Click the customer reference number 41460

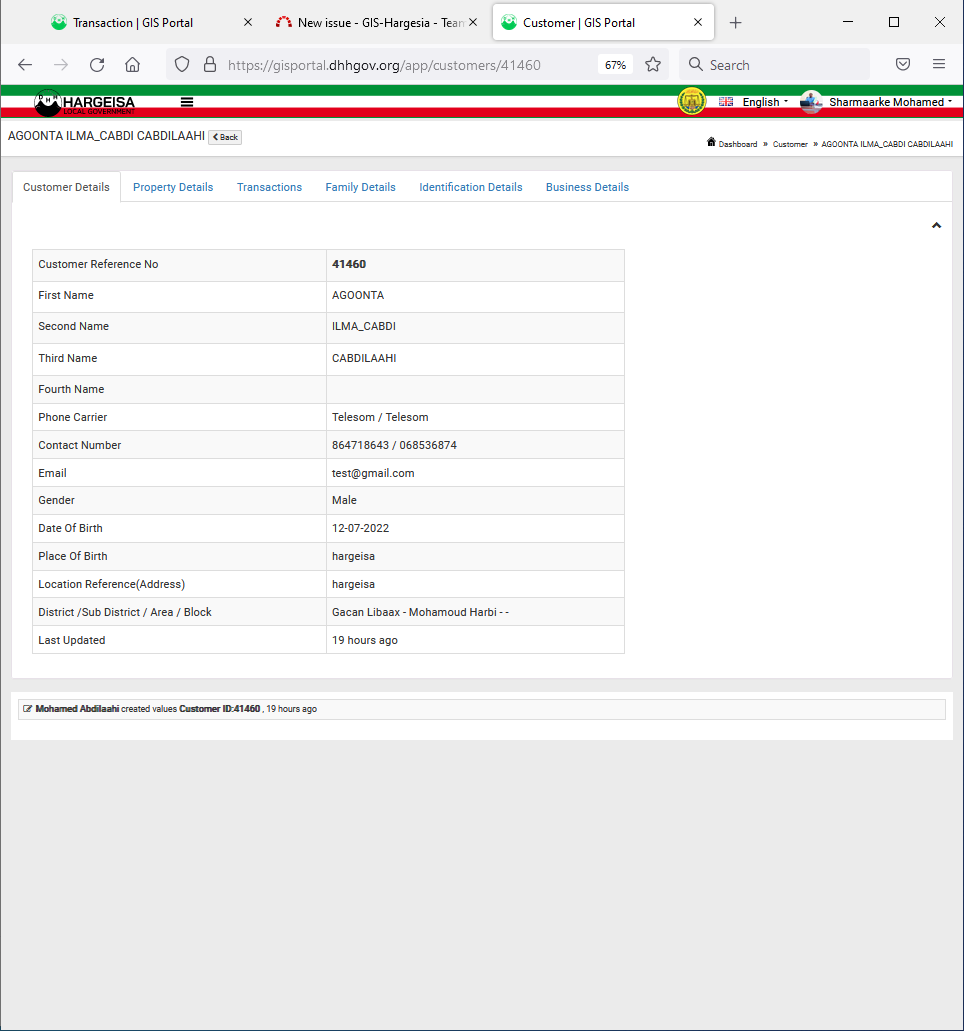[x=349, y=264]
